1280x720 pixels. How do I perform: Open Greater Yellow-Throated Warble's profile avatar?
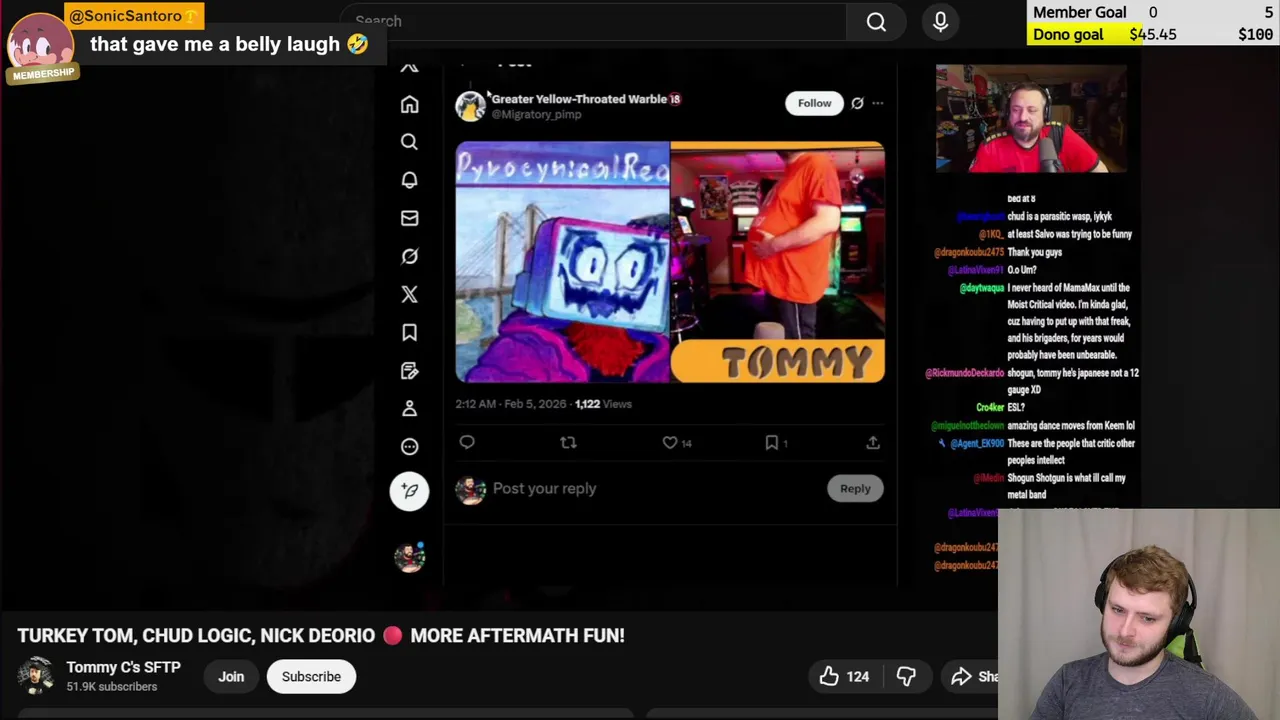(470, 106)
